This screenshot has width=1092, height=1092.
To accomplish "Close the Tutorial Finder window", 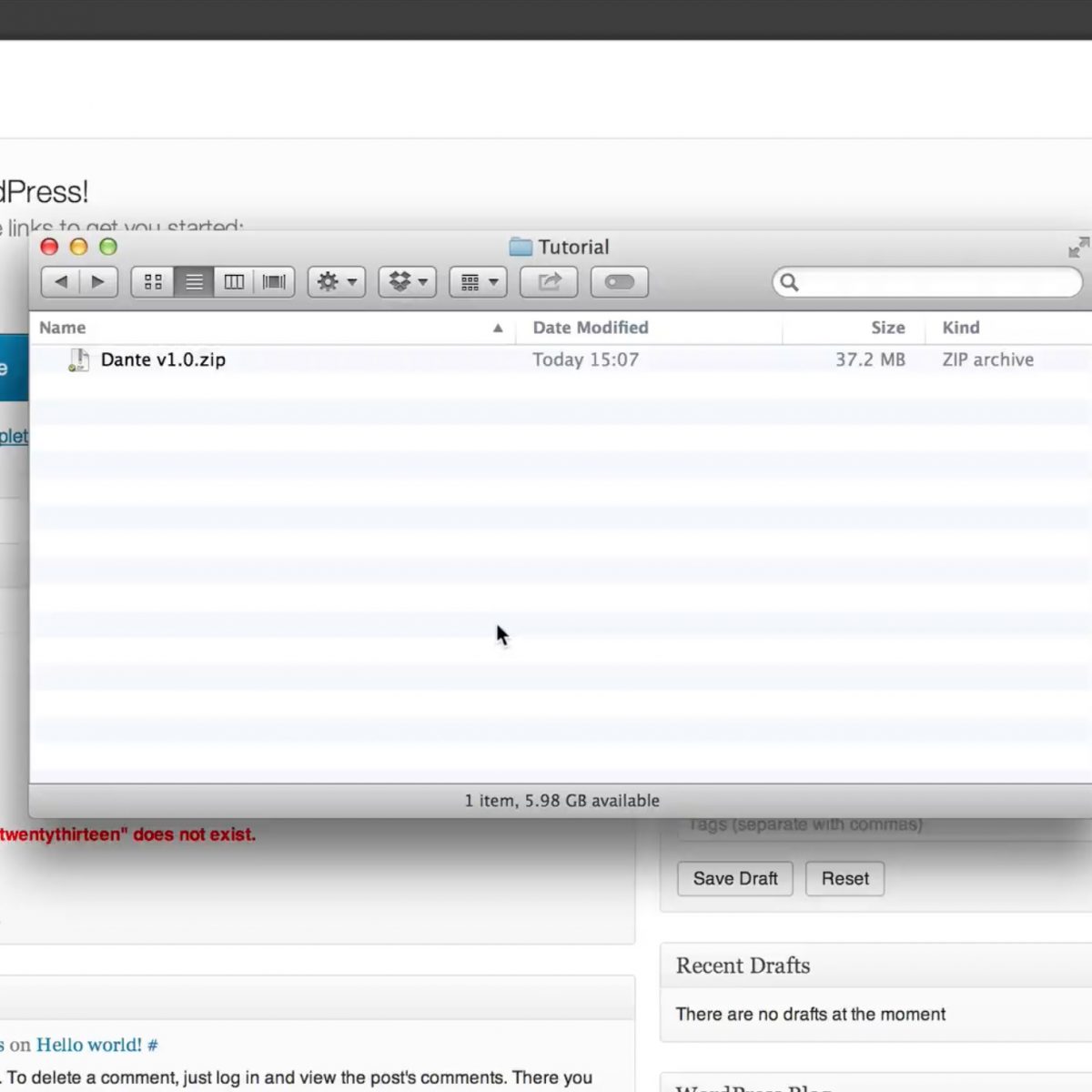I will tap(49, 247).
